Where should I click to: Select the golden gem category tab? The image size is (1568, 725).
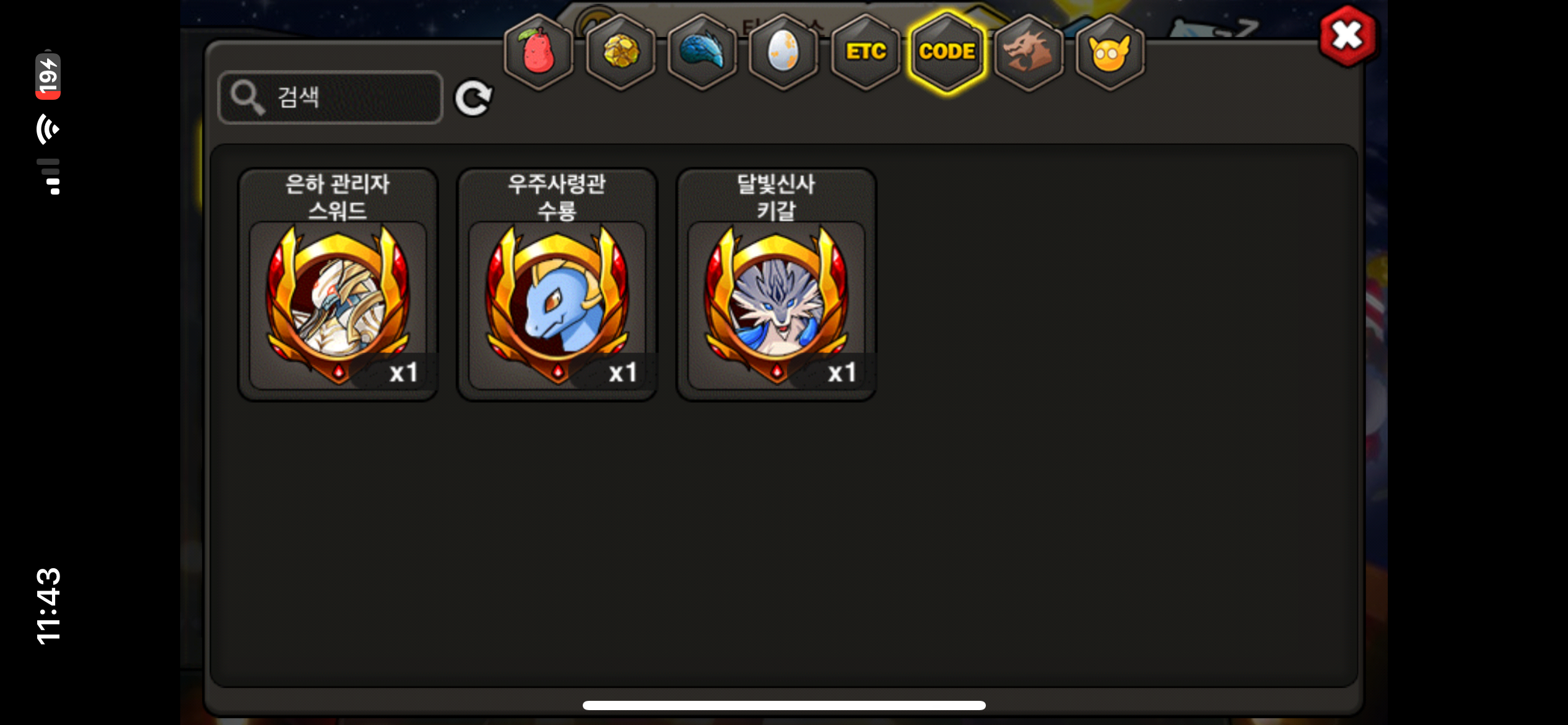click(620, 51)
